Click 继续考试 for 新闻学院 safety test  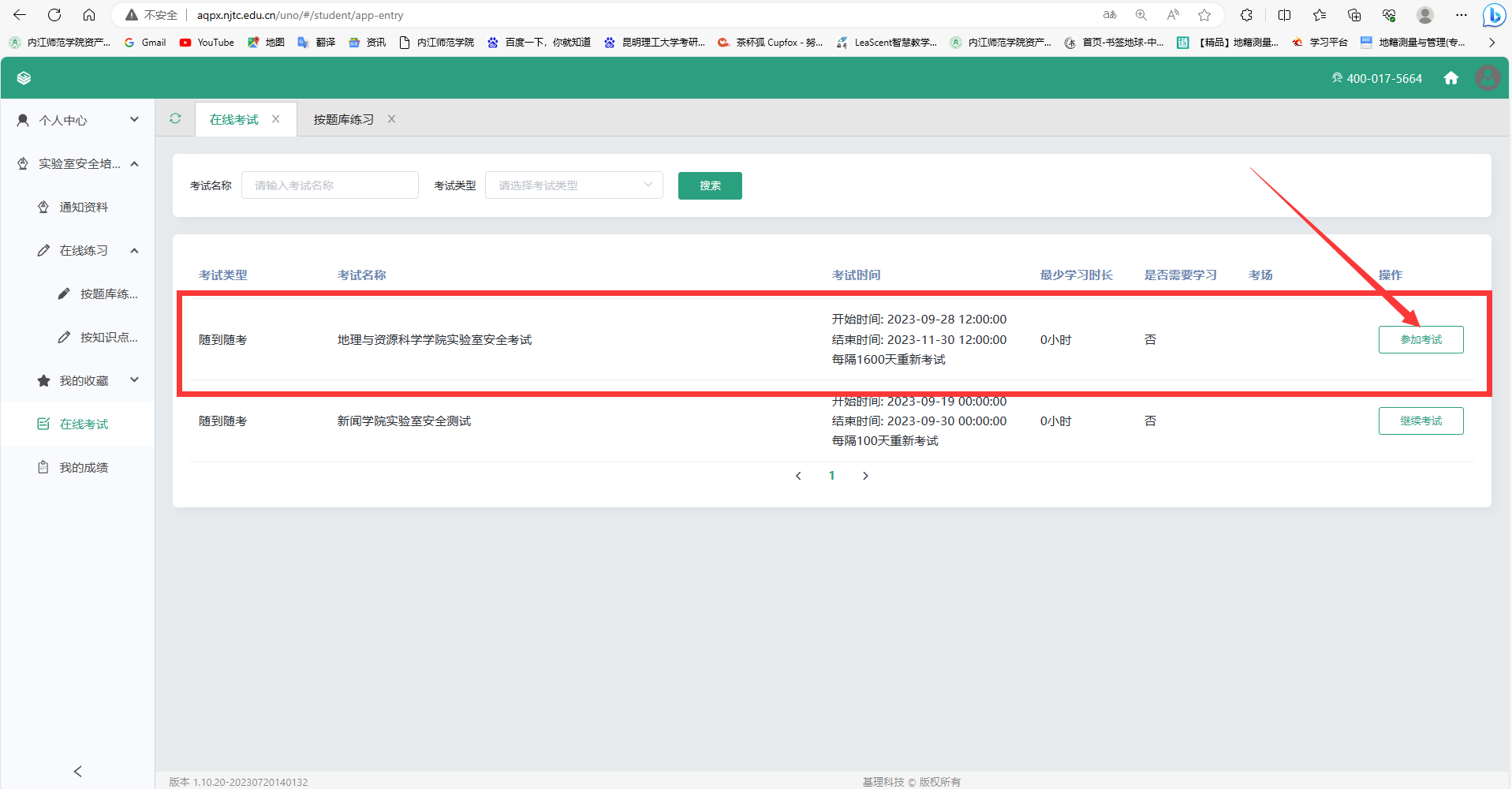pyautogui.click(x=1420, y=421)
